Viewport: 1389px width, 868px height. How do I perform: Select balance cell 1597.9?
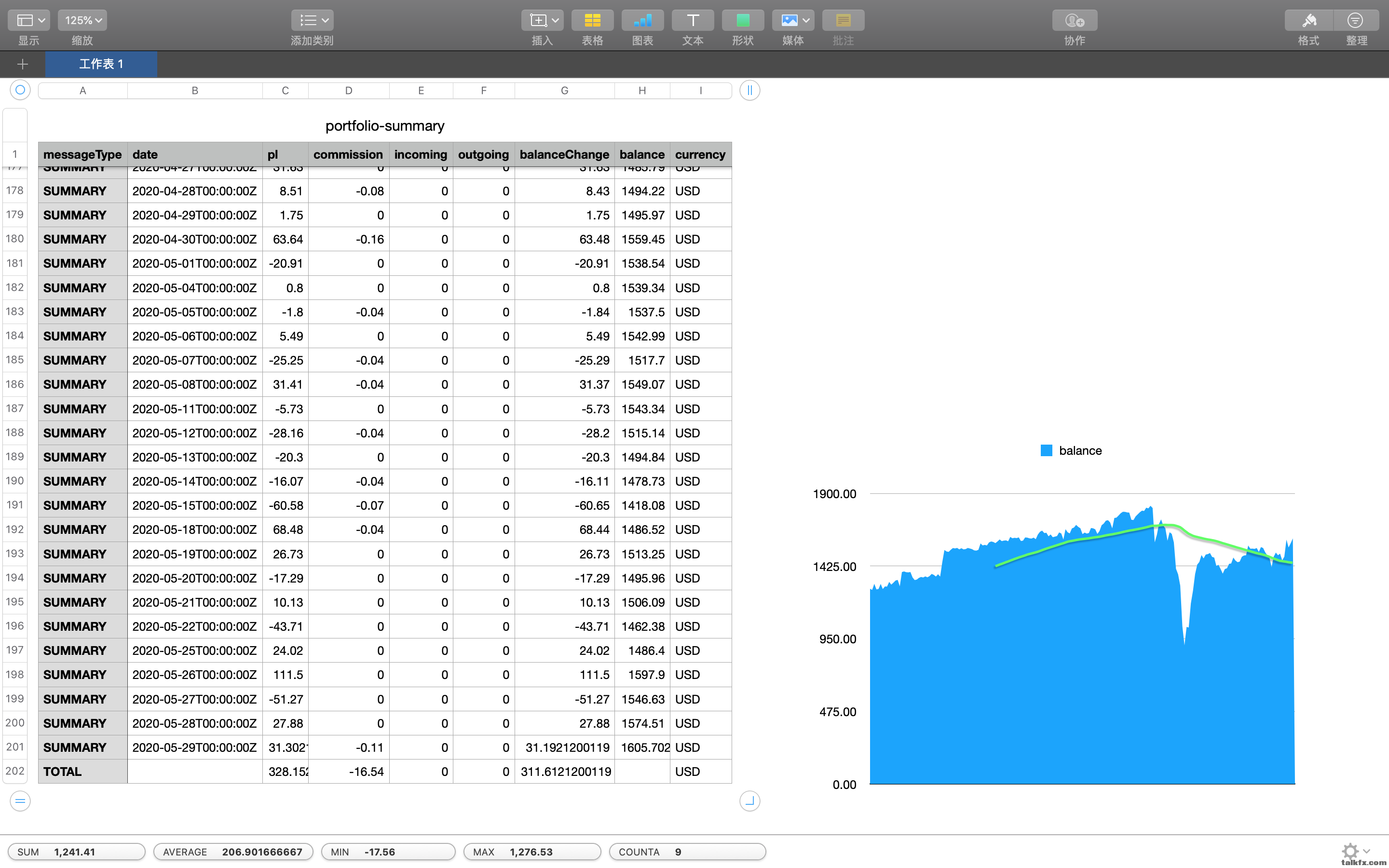click(642, 675)
